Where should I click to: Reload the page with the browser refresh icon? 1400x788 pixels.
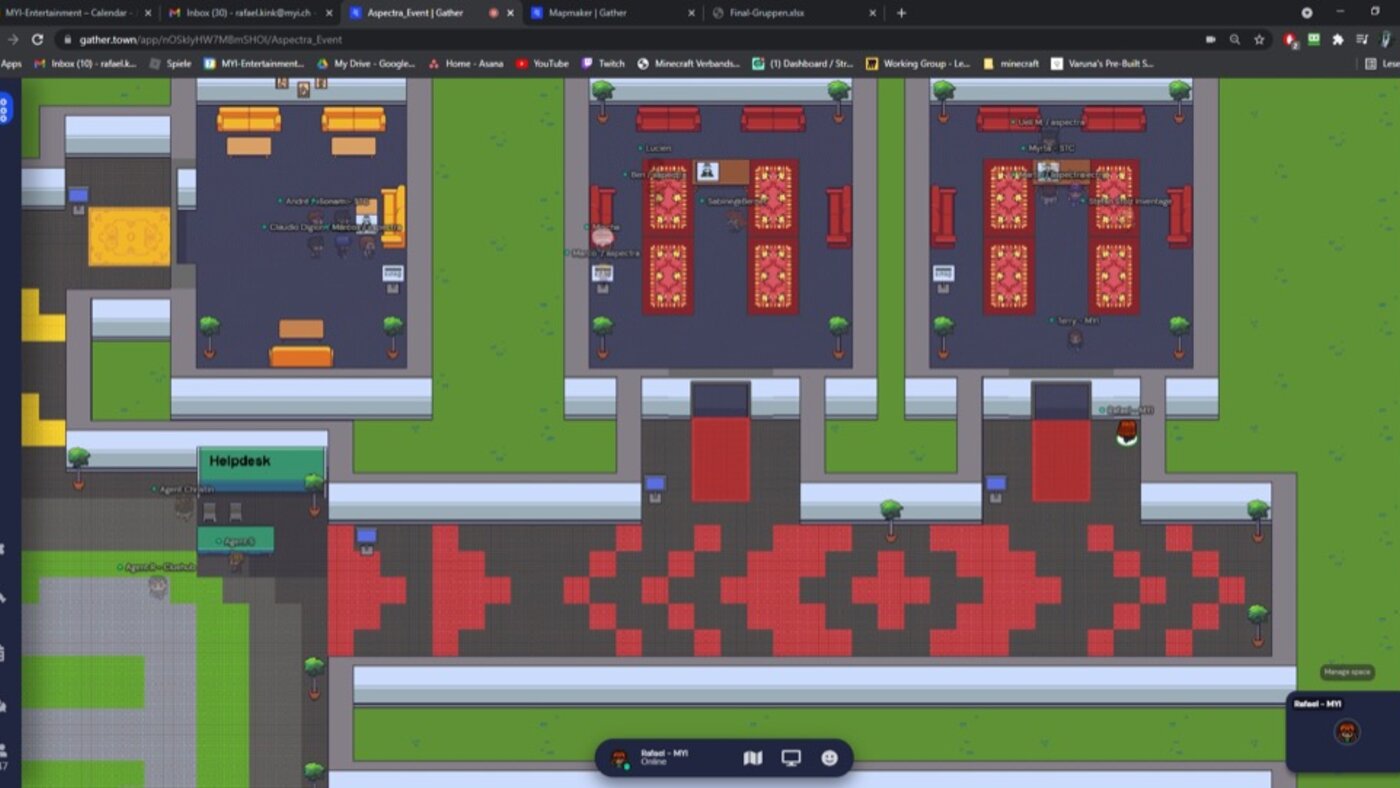38,39
